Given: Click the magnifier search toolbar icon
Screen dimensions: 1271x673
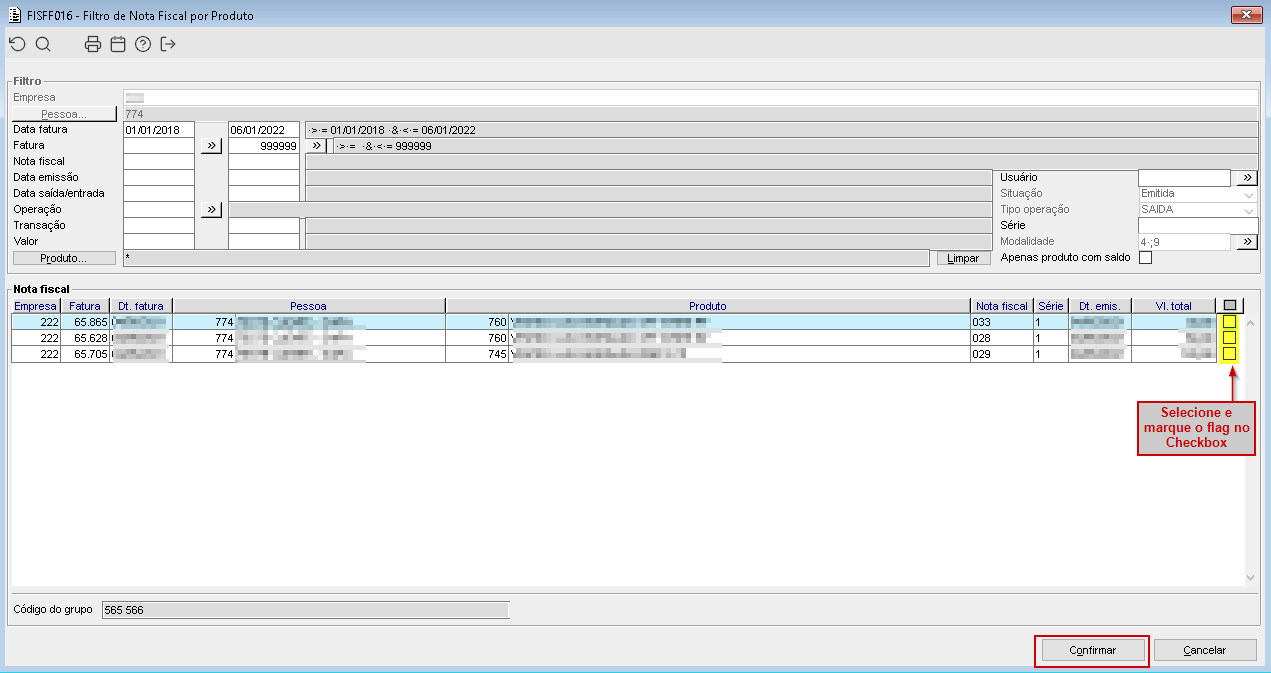Looking at the screenshot, I should click(x=43, y=44).
